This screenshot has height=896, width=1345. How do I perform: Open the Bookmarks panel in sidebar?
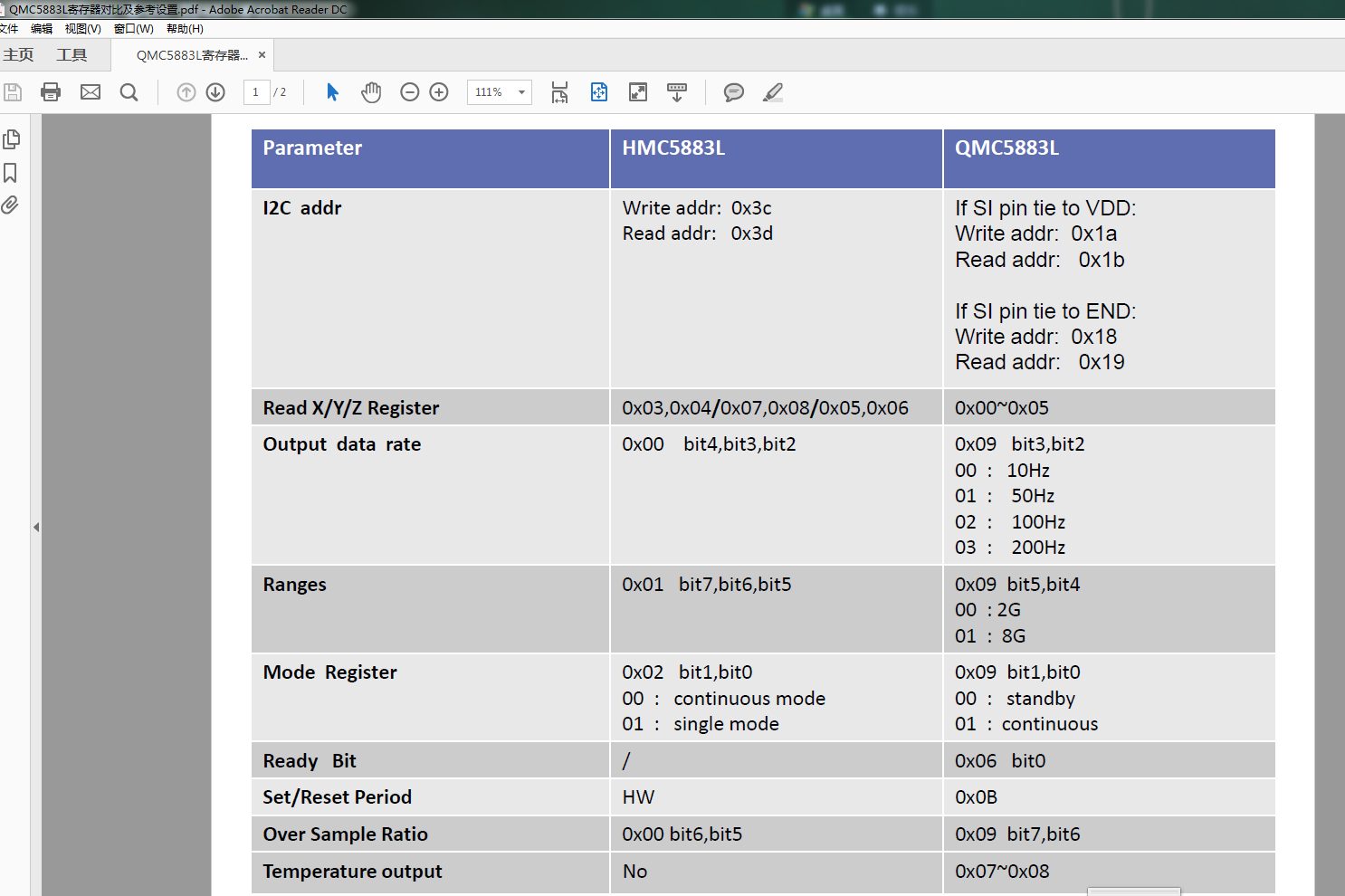[11, 173]
